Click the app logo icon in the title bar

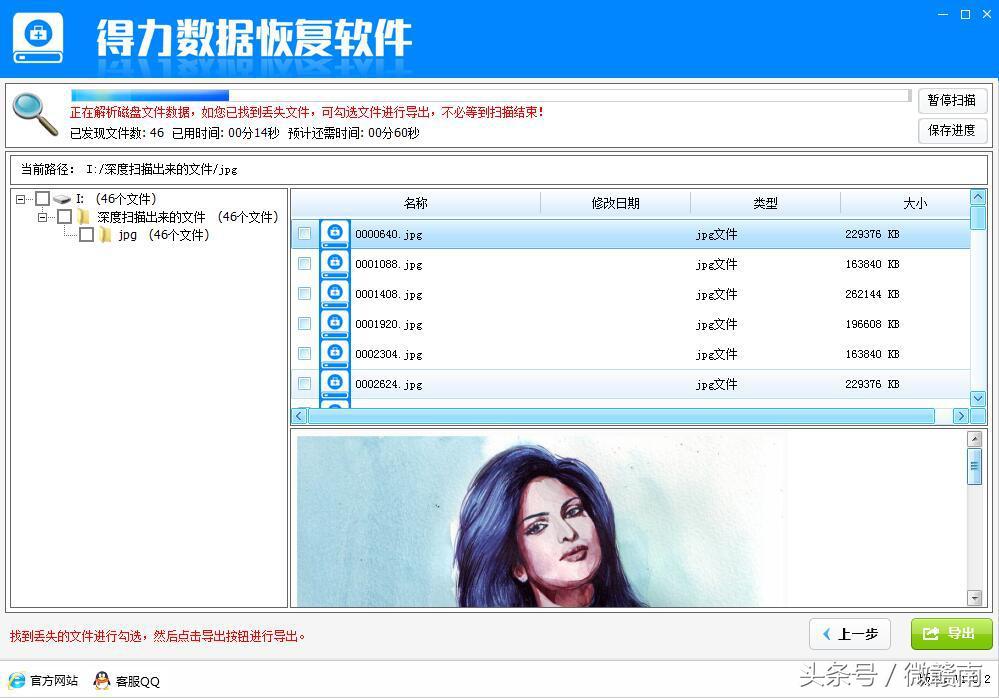36,37
